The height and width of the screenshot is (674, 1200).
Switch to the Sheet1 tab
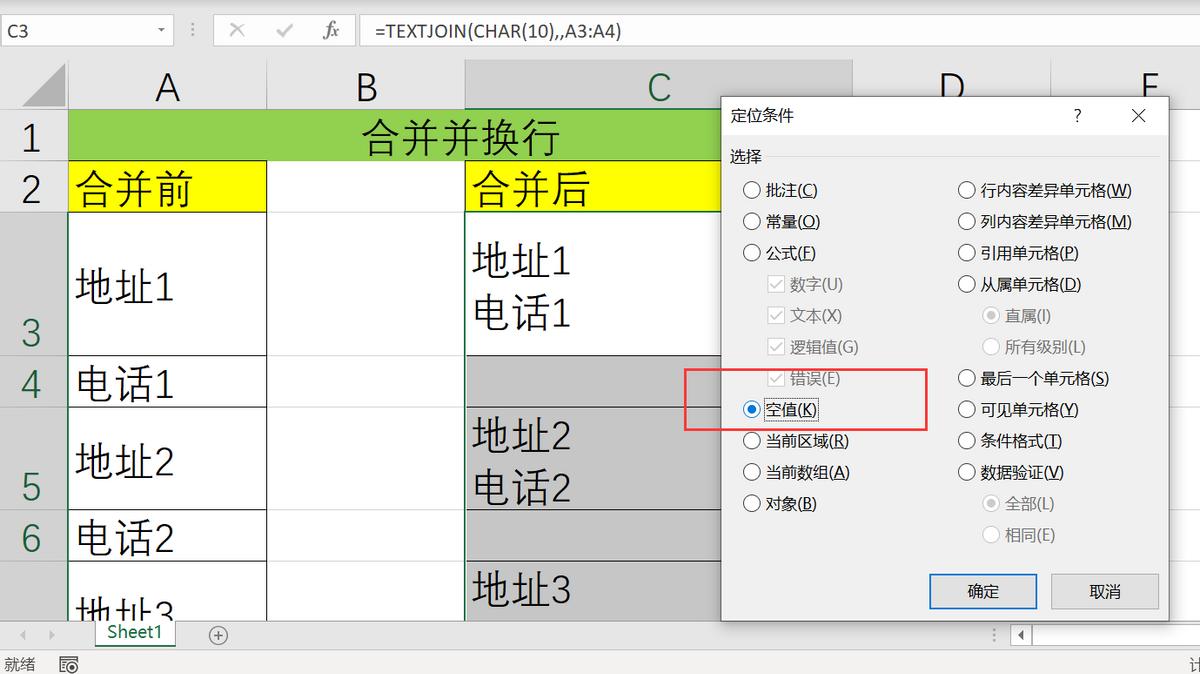[x=134, y=632]
